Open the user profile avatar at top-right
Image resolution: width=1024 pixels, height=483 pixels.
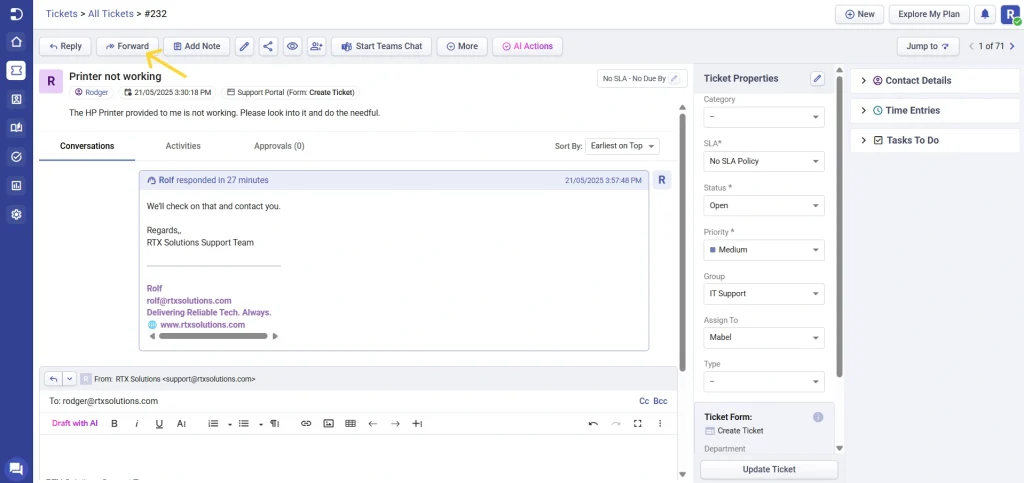(1010, 14)
